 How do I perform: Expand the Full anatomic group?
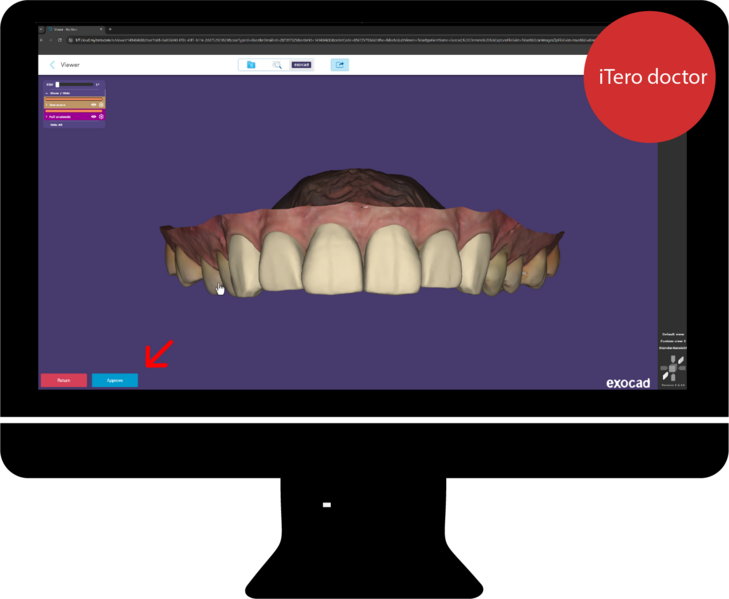(46, 117)
